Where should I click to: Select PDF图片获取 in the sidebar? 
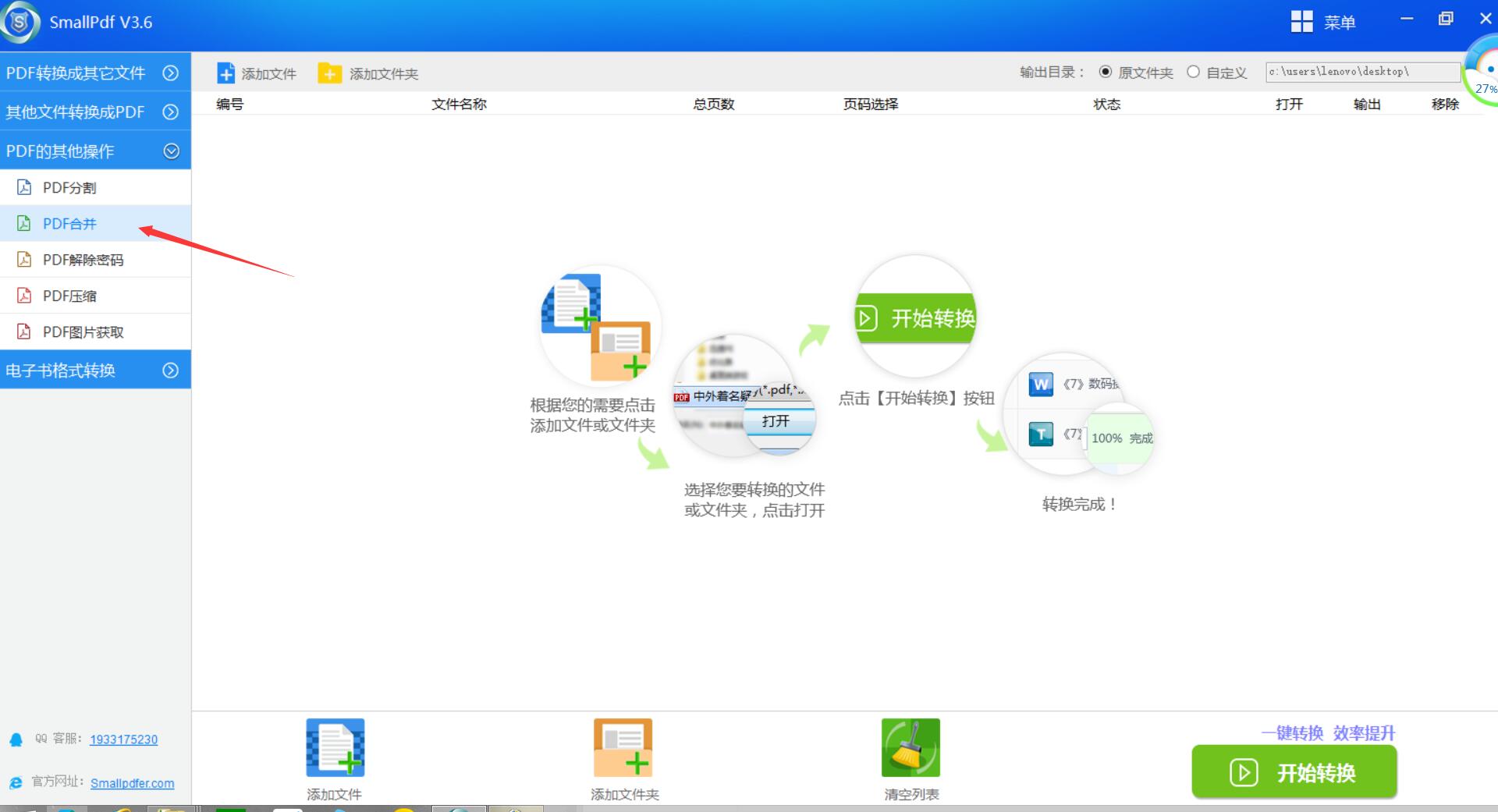[x=95, y=332]
